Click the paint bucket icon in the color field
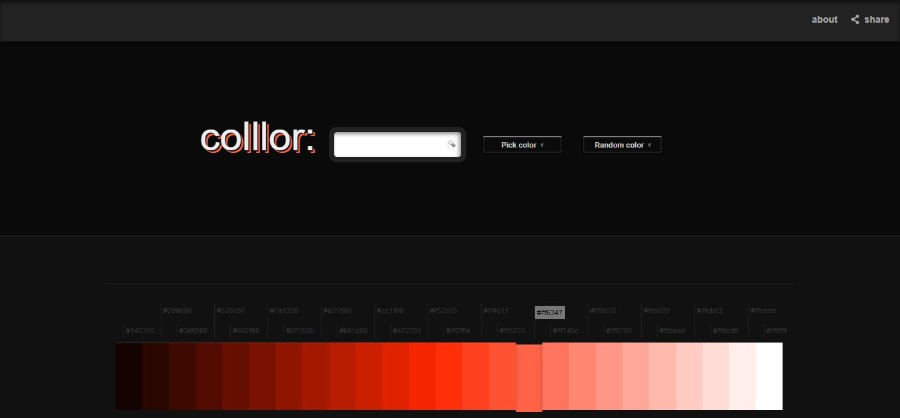 (451, 144)
